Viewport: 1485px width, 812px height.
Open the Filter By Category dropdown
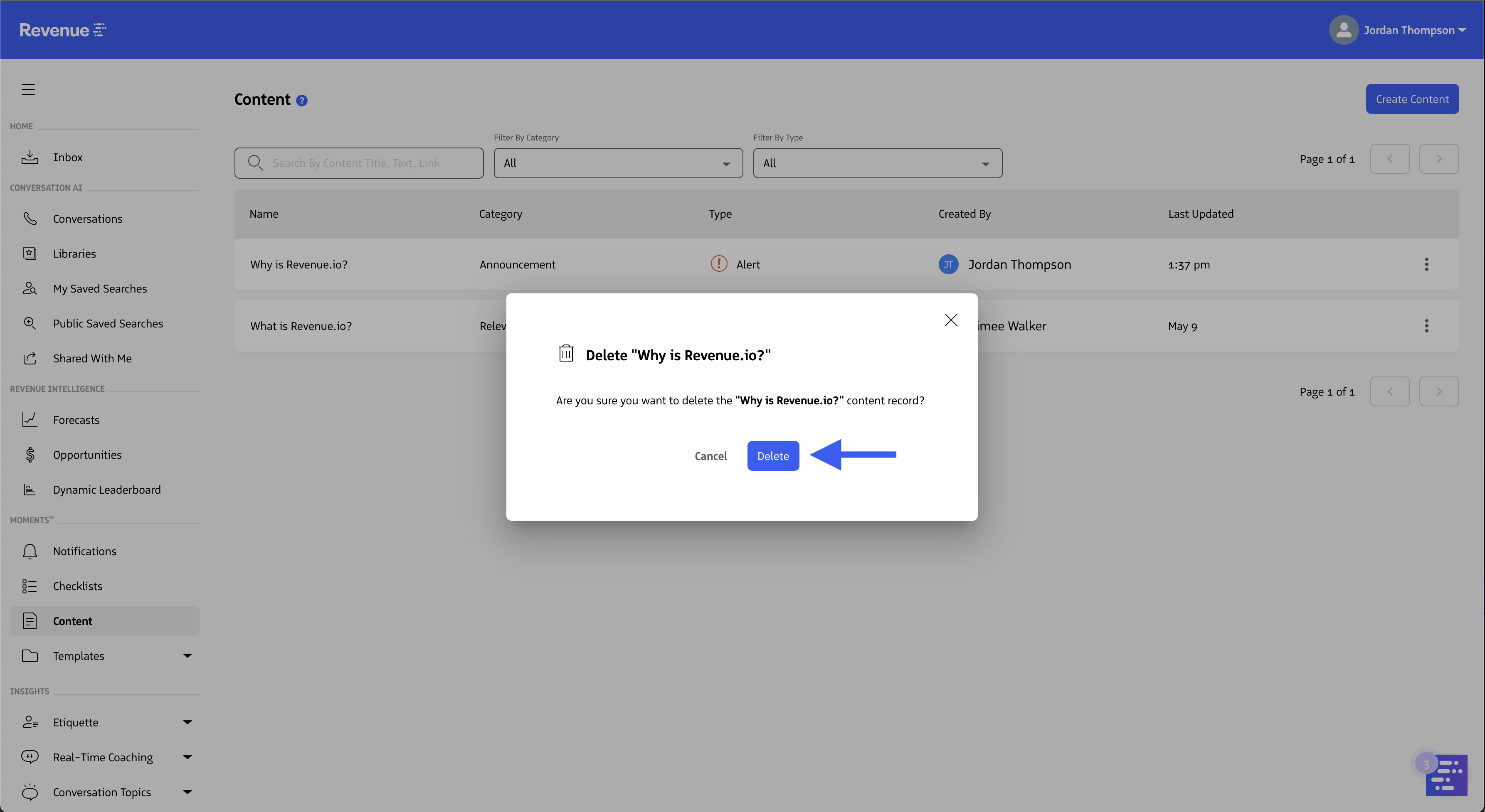point(618,163)
